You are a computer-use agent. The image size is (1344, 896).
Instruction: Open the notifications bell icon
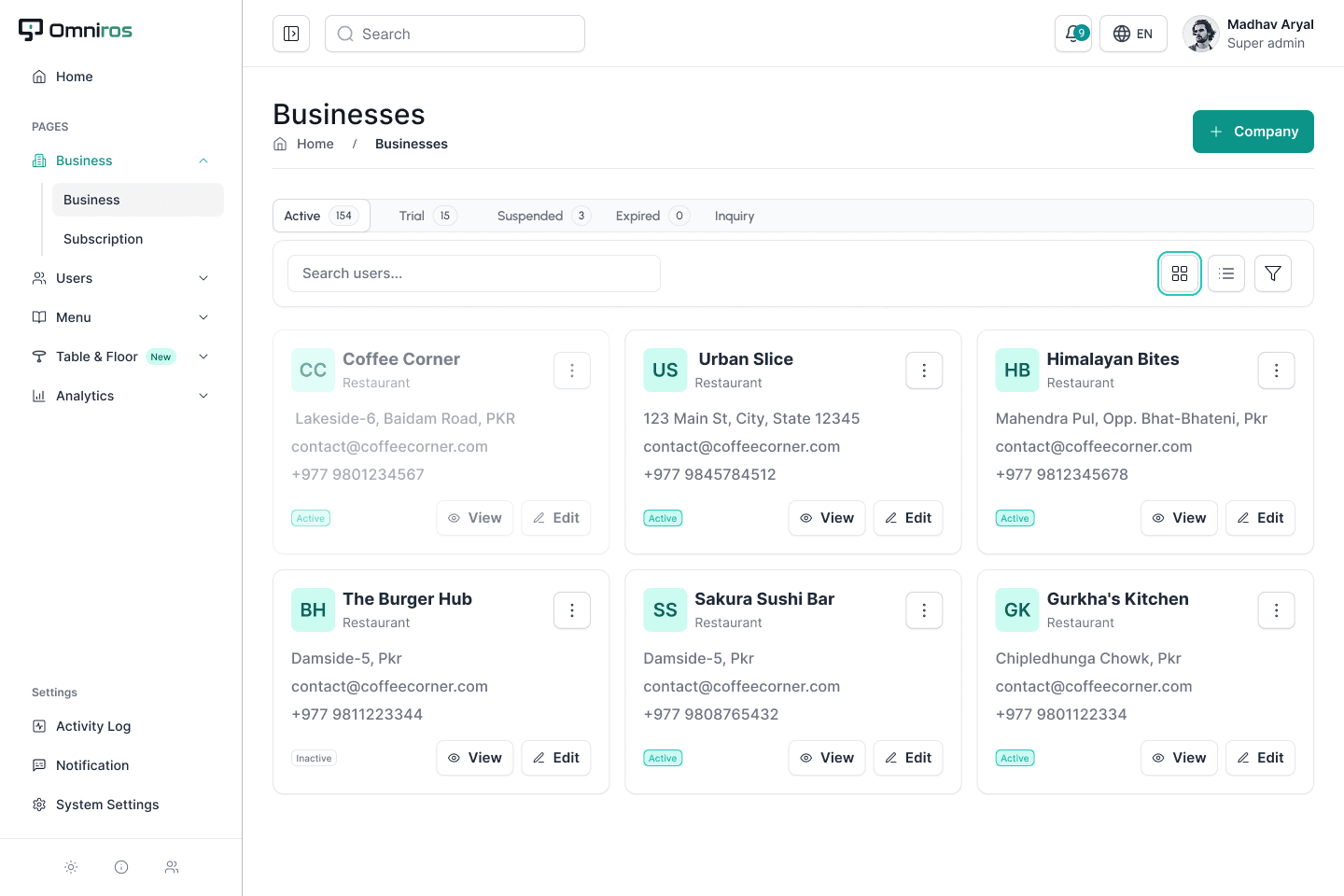pyautogui.click(x=1073, y=34)
